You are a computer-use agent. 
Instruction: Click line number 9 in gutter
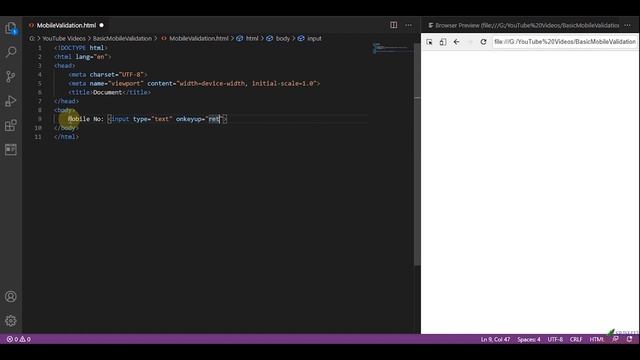click(40, 119)
